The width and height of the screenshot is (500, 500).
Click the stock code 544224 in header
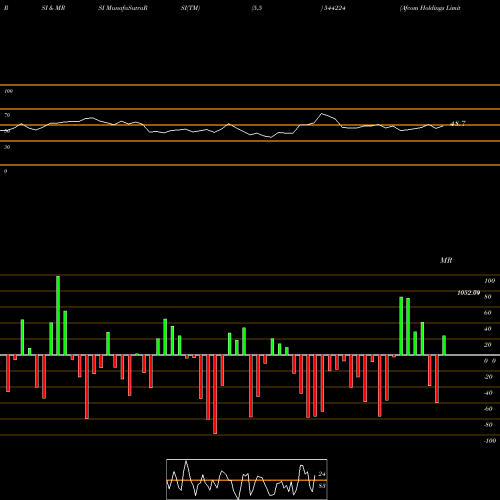[x=334, y=8]
